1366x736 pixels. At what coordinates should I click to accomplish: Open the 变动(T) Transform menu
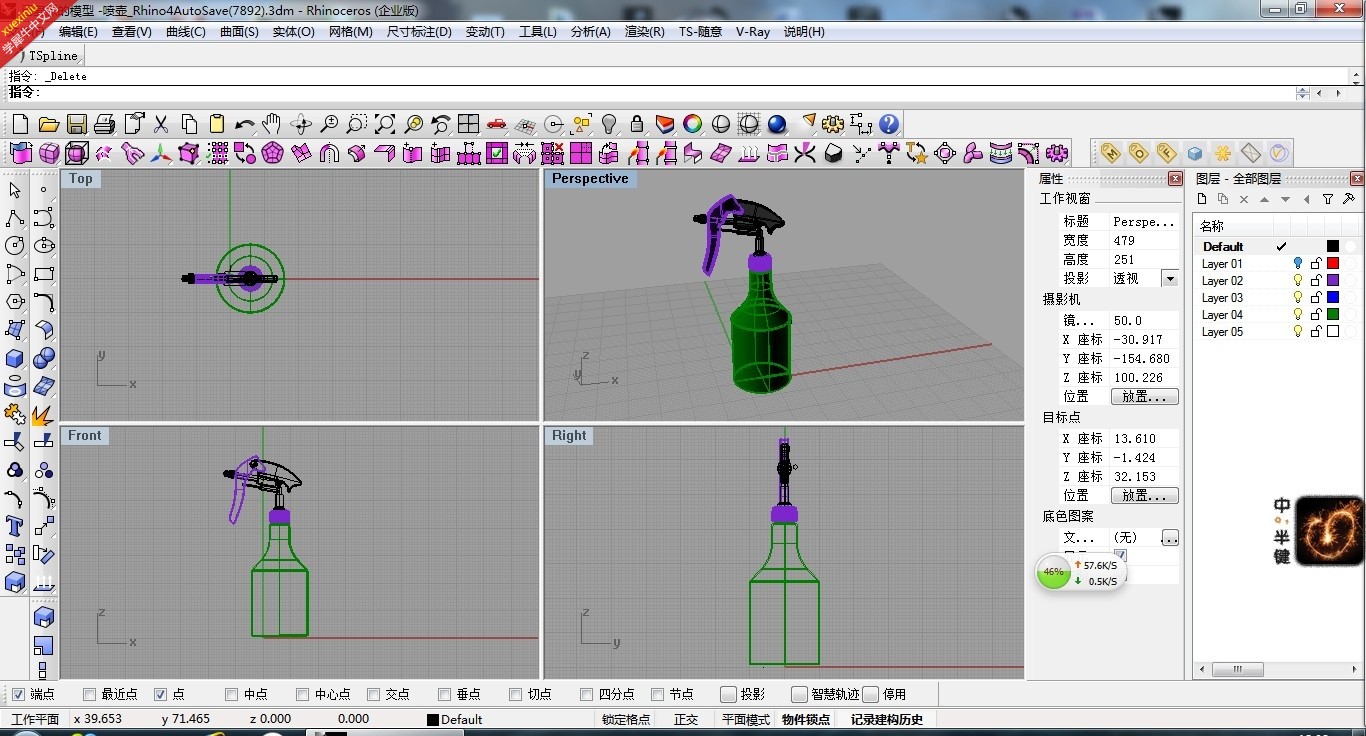click(x=485, y=32)
